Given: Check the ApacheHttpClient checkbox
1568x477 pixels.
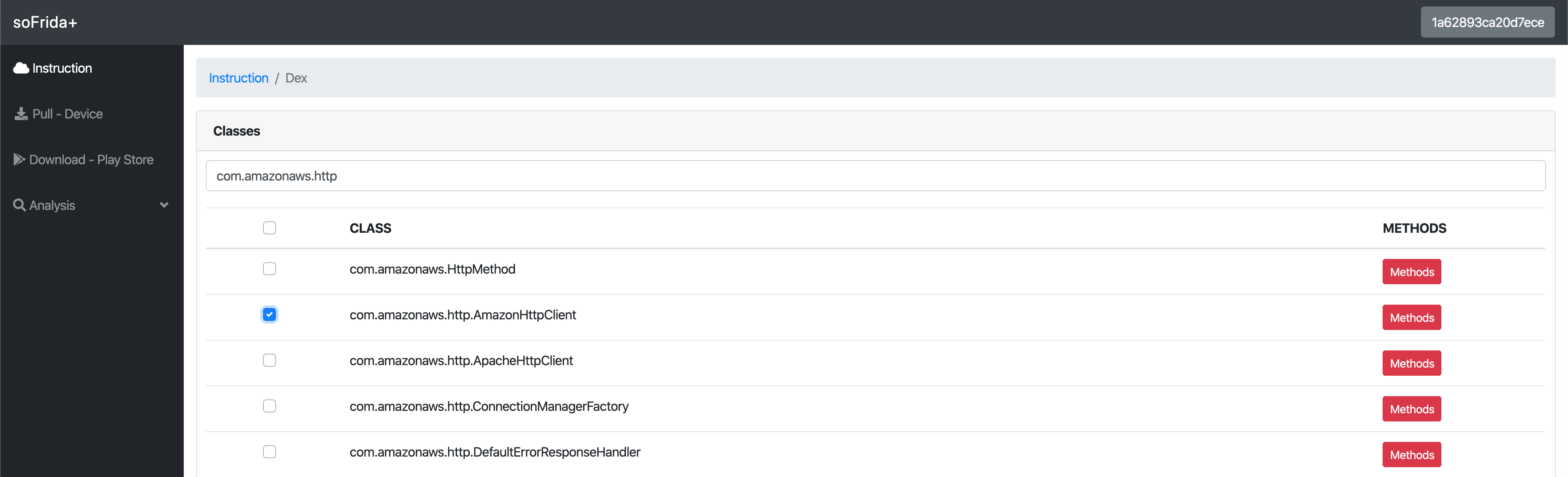Looking at the screenshot, I should tap(269, 360).
